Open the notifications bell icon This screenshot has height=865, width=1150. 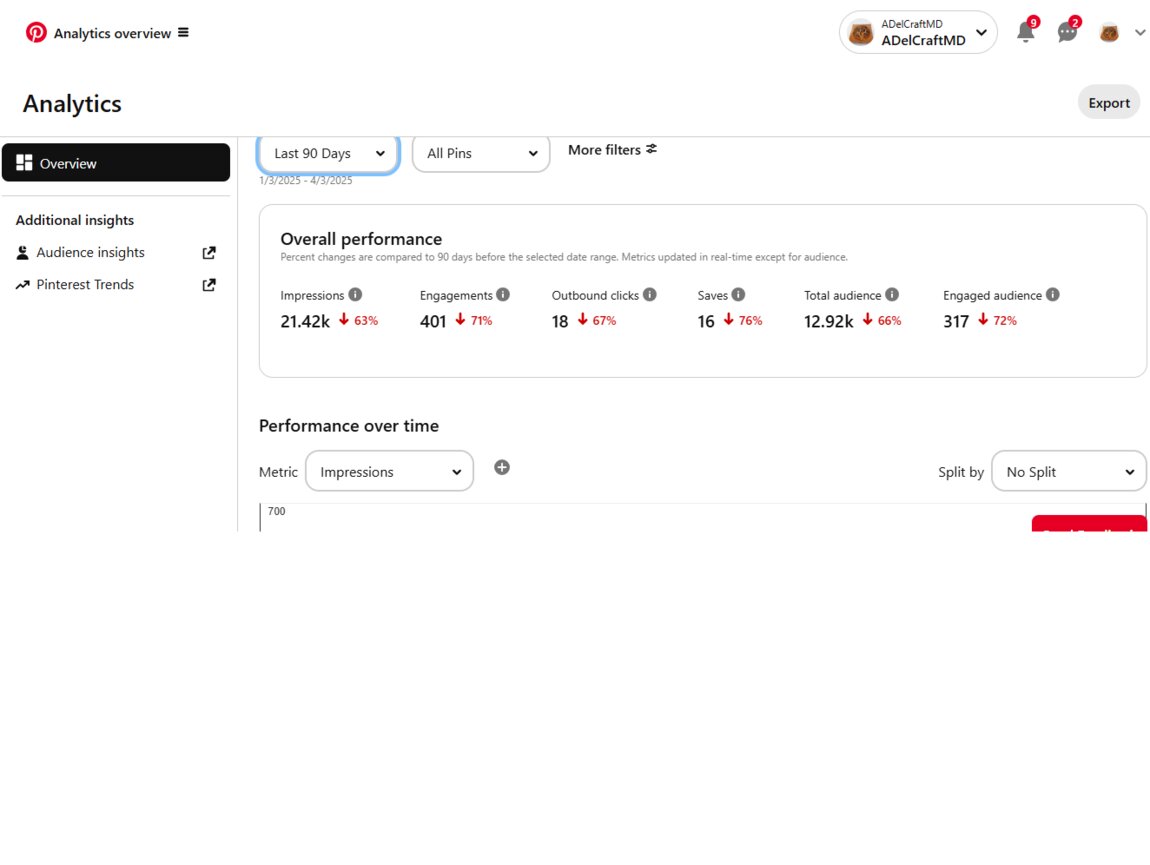(x=1025, y=33)
